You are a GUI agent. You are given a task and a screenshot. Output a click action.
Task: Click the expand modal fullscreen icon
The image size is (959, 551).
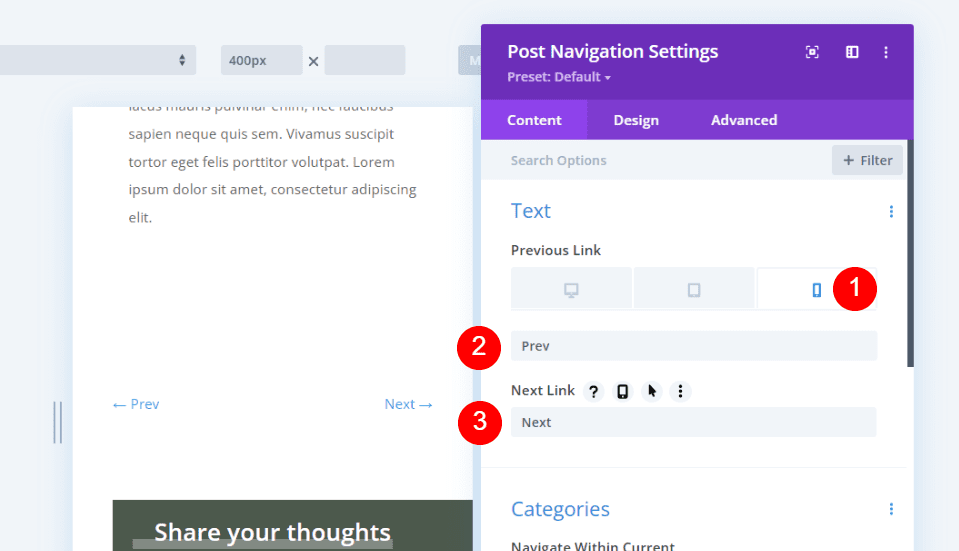click(x=812, y=52)
